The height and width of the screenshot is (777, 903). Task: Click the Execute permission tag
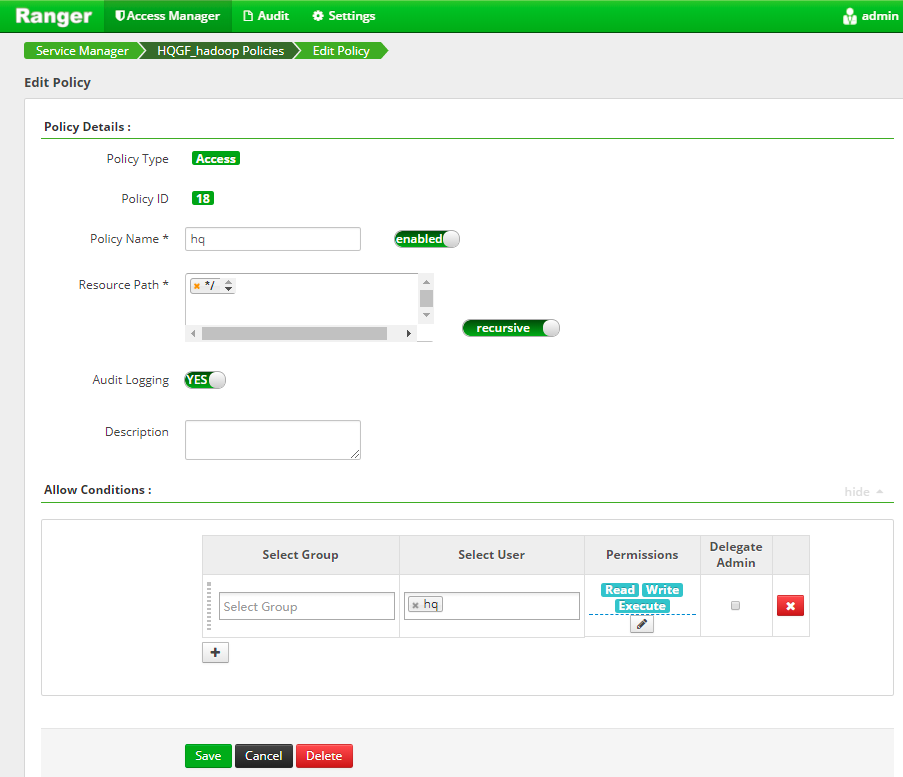coord(642,606)
